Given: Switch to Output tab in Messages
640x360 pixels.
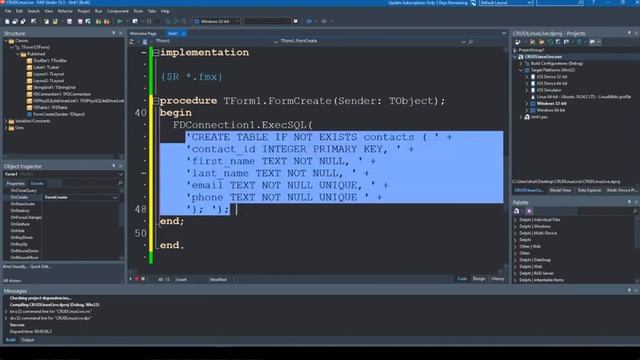Looking at the screenshot, I should coord(28,340).
